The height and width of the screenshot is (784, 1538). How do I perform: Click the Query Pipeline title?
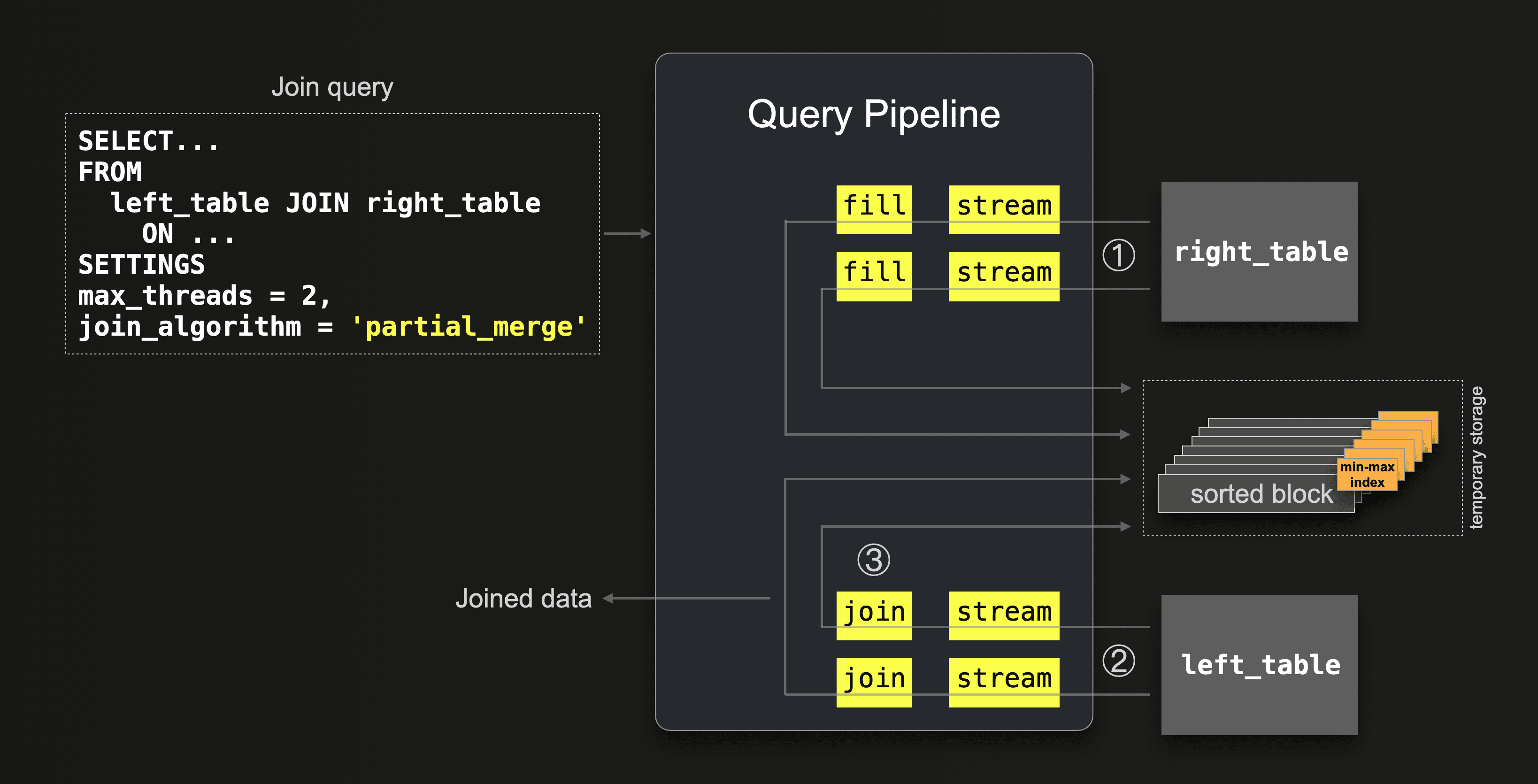tap(873, 114)
